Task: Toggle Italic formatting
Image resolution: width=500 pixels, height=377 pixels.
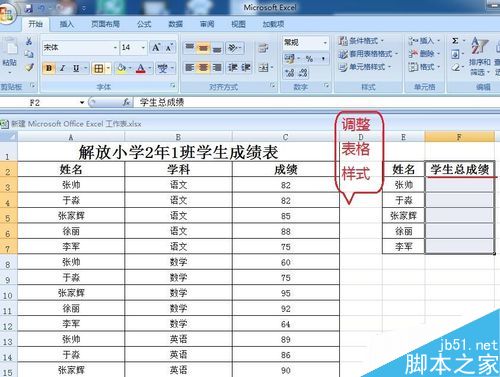Action: pos(62,68)
